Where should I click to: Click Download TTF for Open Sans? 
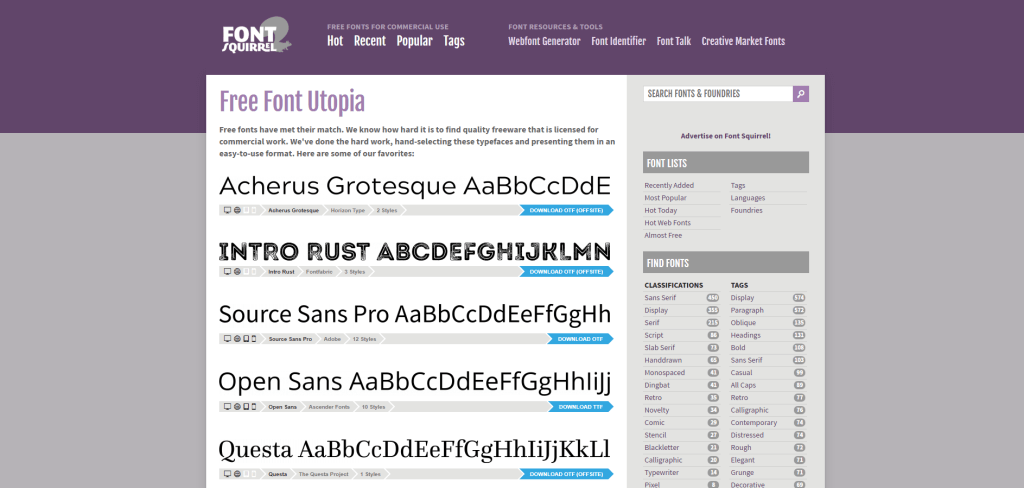pos(580,406)
